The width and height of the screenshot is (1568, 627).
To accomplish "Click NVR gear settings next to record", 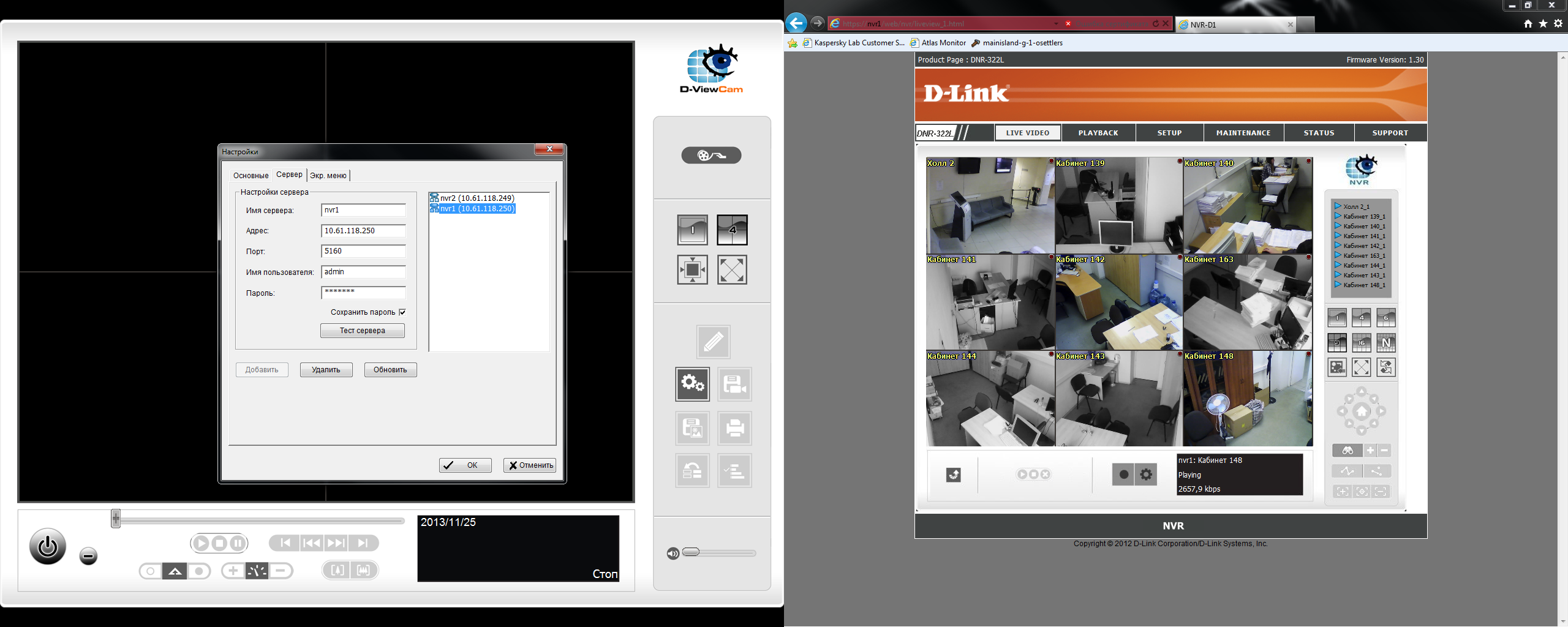I will coord(1146,475).
